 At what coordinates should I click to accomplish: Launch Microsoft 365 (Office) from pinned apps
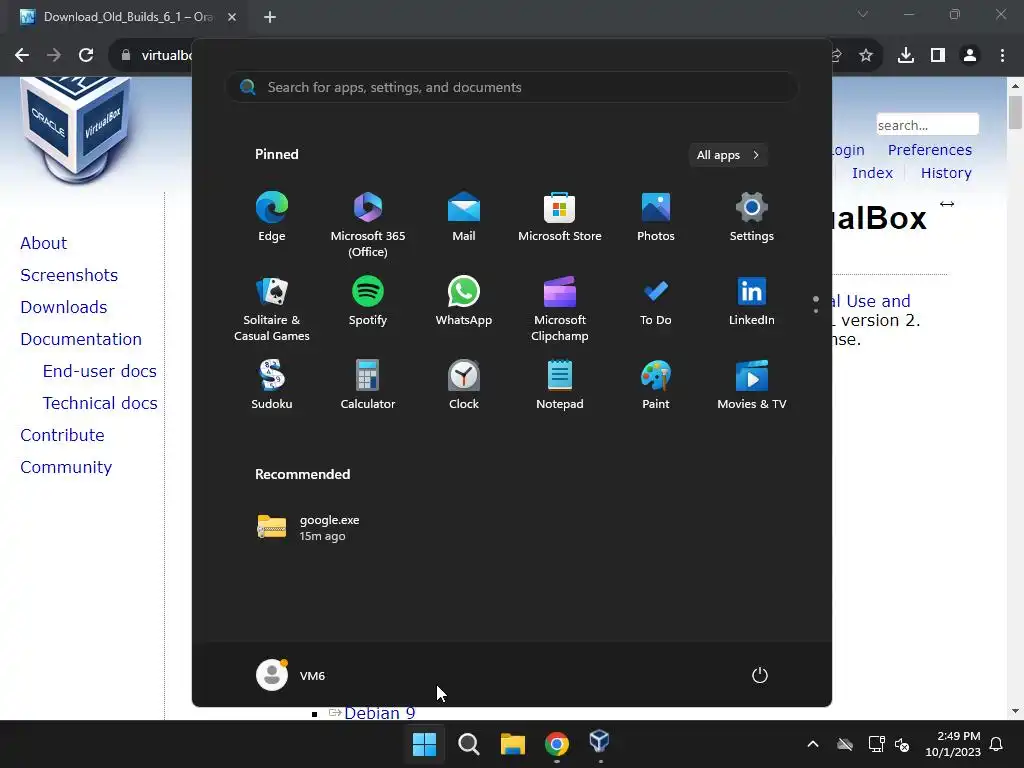[368, 225]
